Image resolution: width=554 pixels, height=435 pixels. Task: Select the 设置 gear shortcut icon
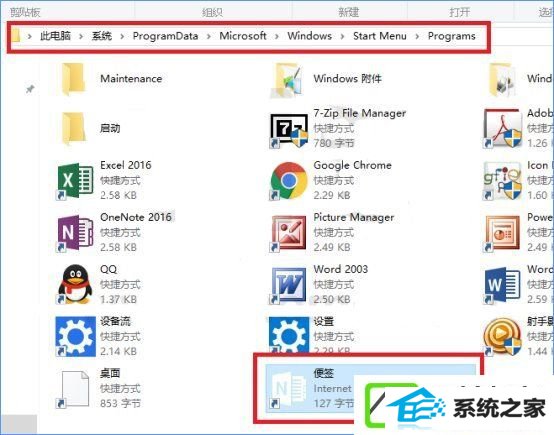point(289,335)
